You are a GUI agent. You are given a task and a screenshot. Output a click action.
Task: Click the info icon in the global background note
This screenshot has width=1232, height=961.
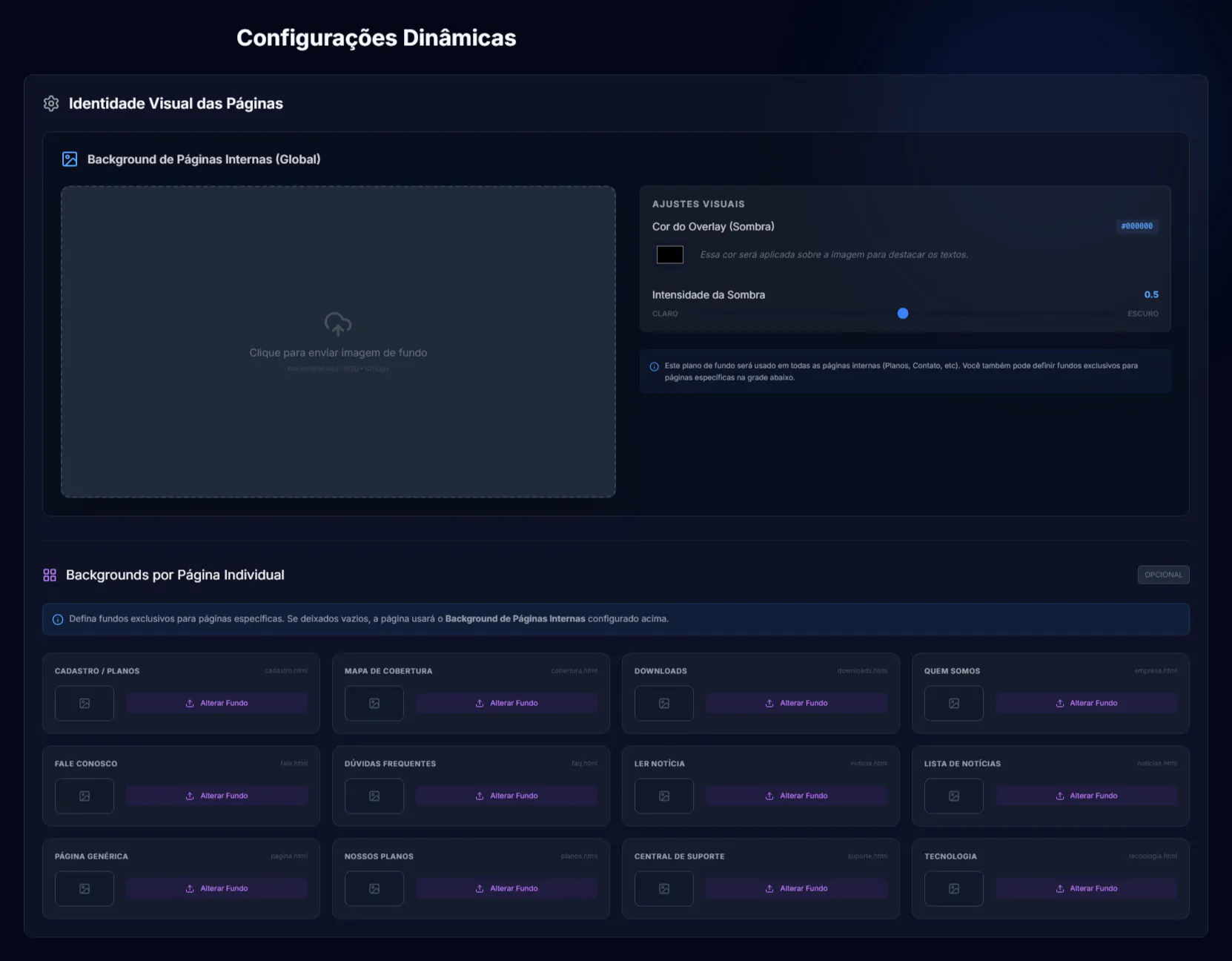(654, 366)
